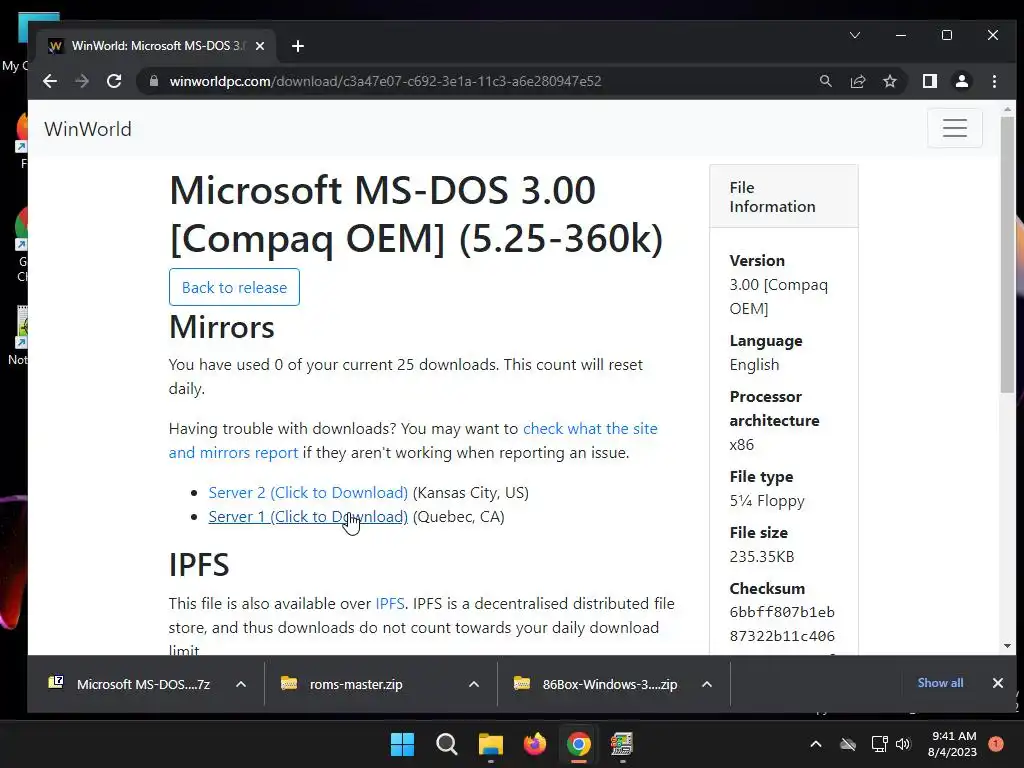Click the volume speaker tray icon

click(x=903, y=744)
